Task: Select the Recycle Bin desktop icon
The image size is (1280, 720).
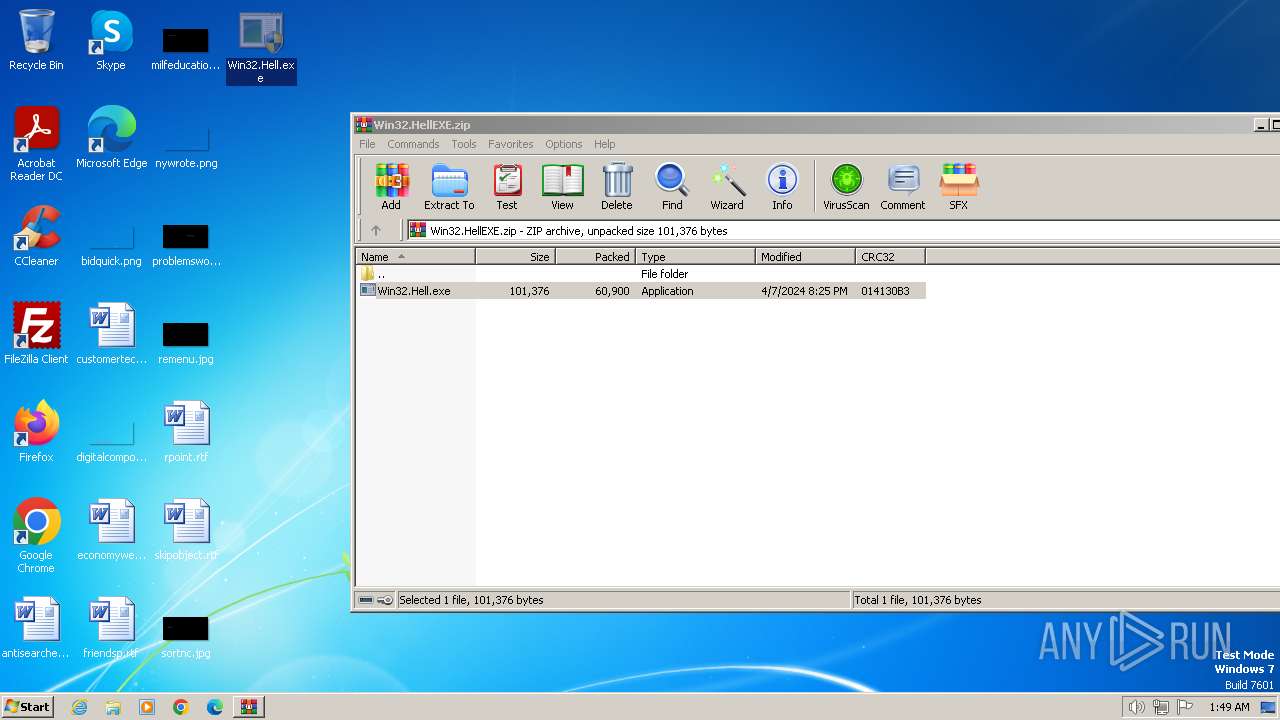Action: pos(36,41)
